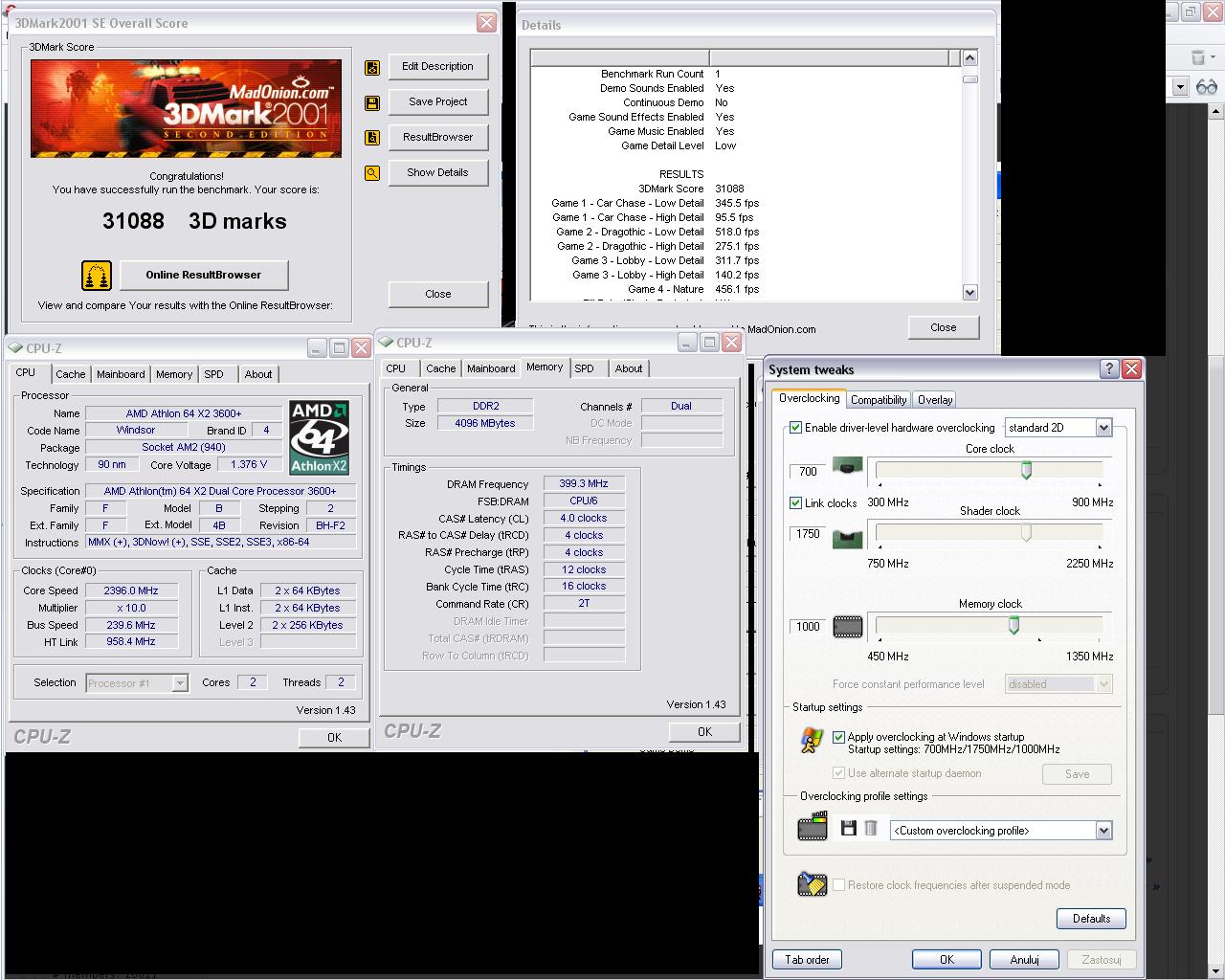Click the 3DMark2001 banner image
This screenshot has width=1225, height=980.
coord(186,108)
